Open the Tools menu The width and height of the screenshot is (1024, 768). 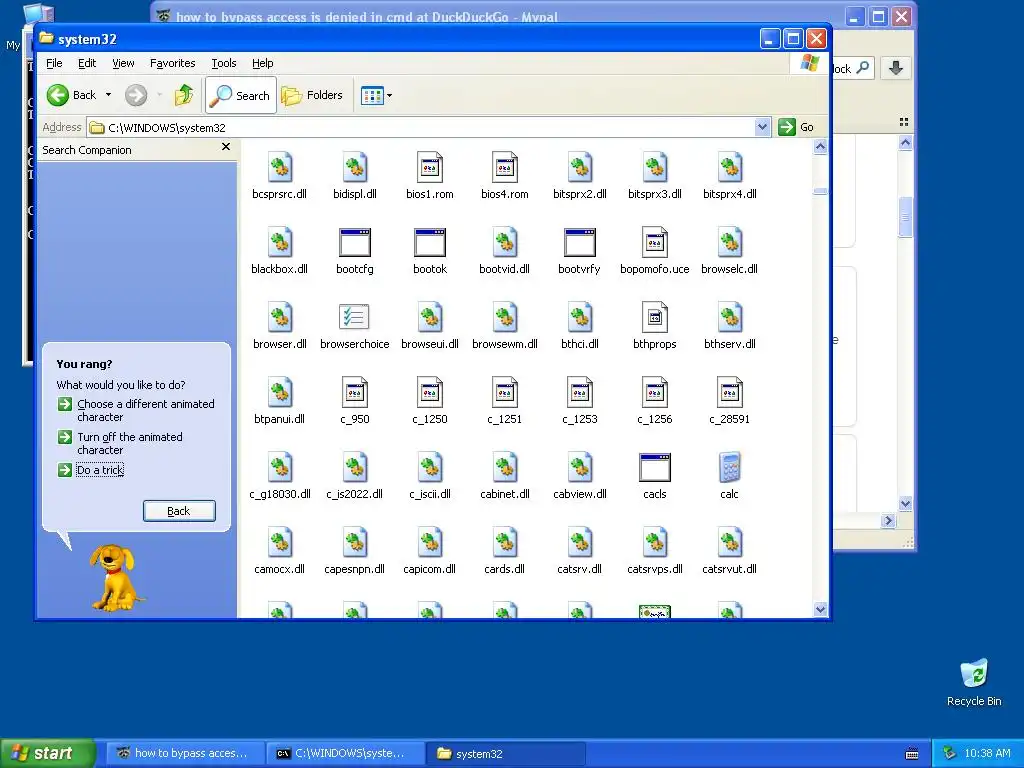pyautogui.click(x=223, y=63)
